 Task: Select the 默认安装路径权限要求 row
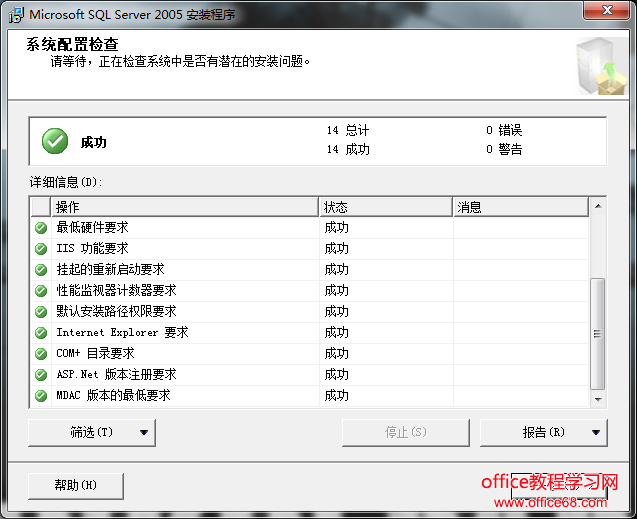click(310, 311)
